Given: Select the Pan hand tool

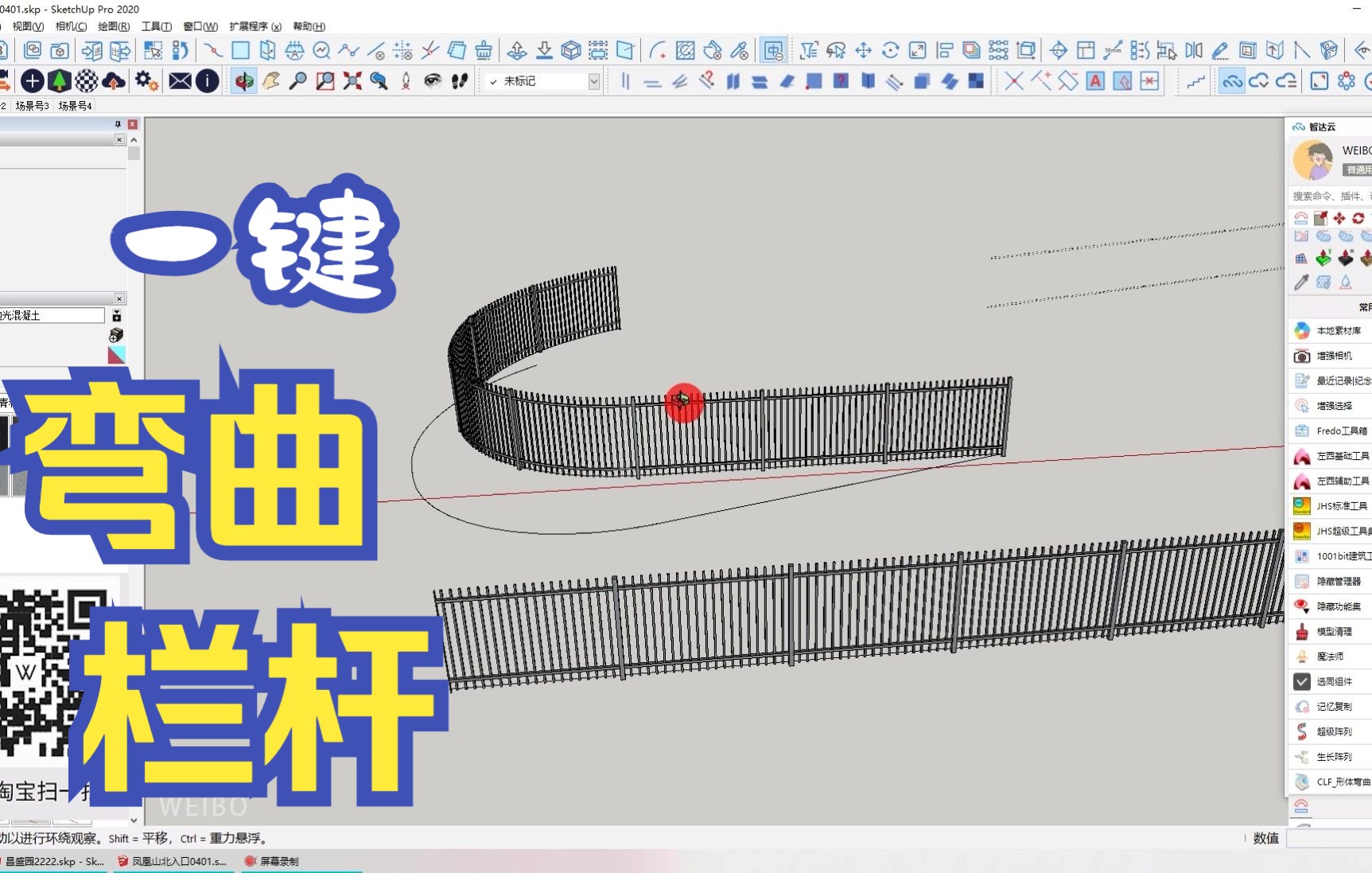Looking at the screenshot, I should [271, 80].
